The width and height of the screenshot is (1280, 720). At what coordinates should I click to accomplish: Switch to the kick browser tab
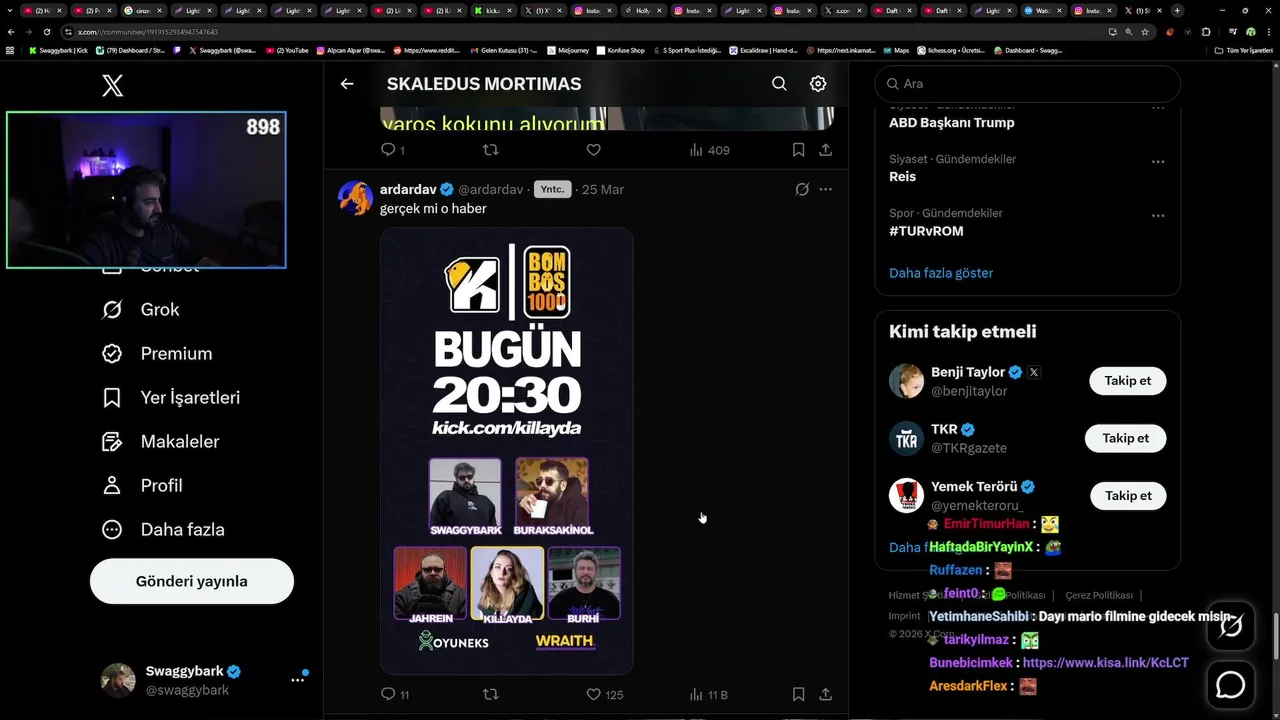492,10
